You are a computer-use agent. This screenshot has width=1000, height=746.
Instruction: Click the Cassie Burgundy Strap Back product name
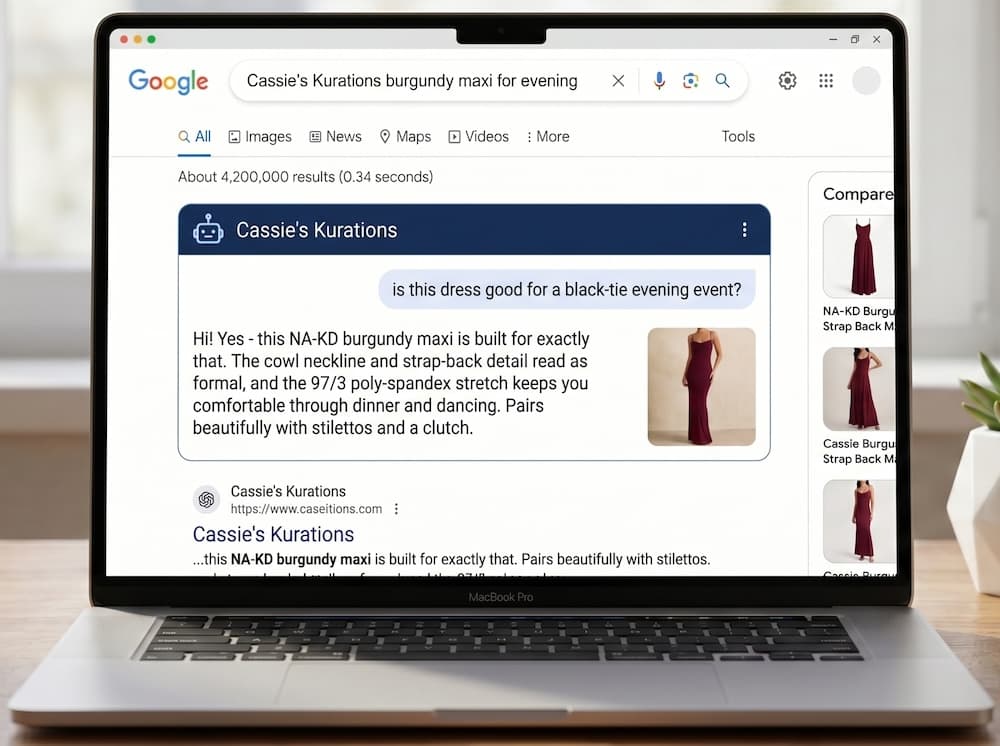[858, 451]
